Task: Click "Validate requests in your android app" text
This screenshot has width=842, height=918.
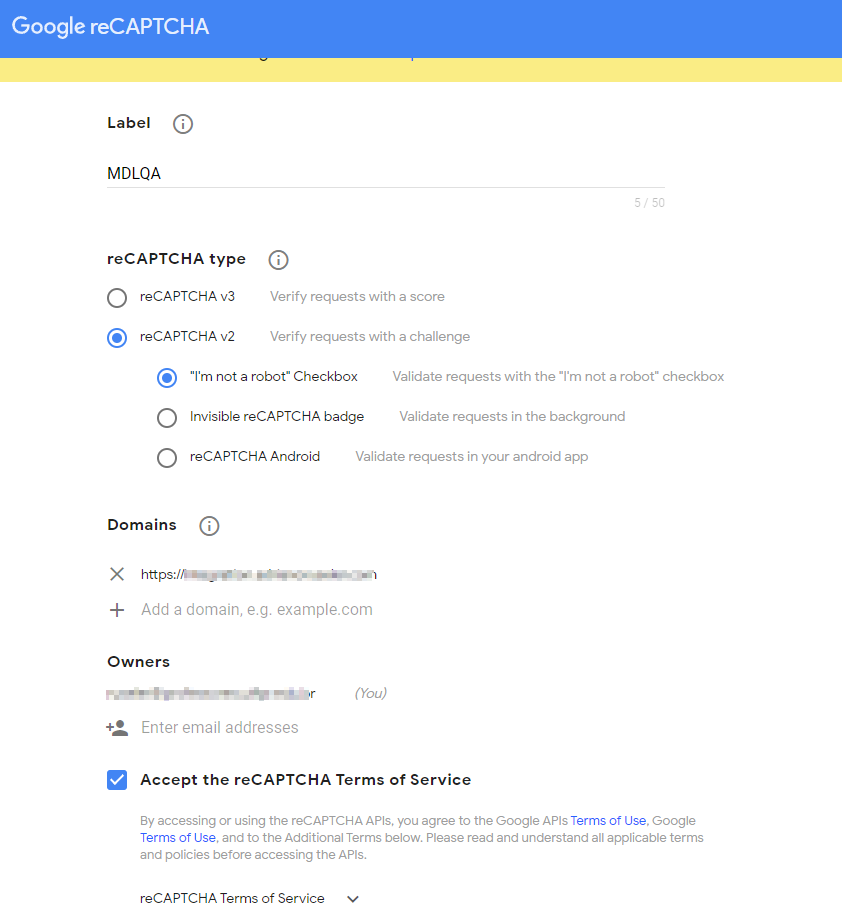Action: point(472,457)
